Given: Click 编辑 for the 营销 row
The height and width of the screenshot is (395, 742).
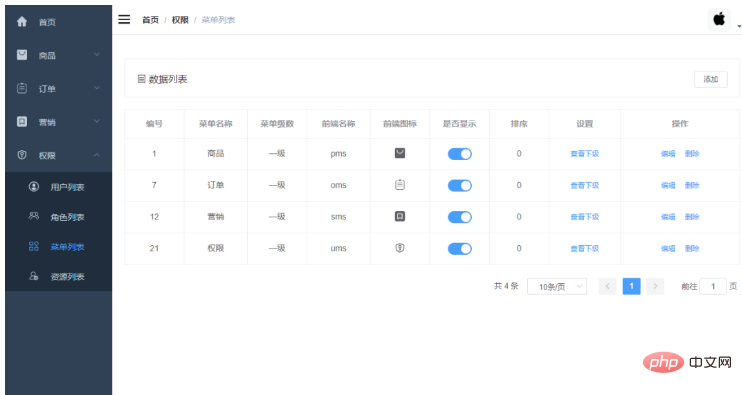Looking at the screenshot, I should 668,217.
